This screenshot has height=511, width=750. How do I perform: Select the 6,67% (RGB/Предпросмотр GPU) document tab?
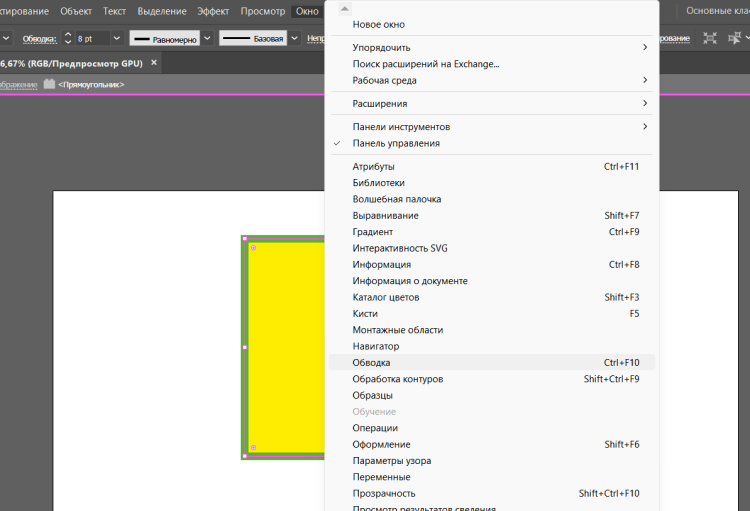(x=72, y=63)
